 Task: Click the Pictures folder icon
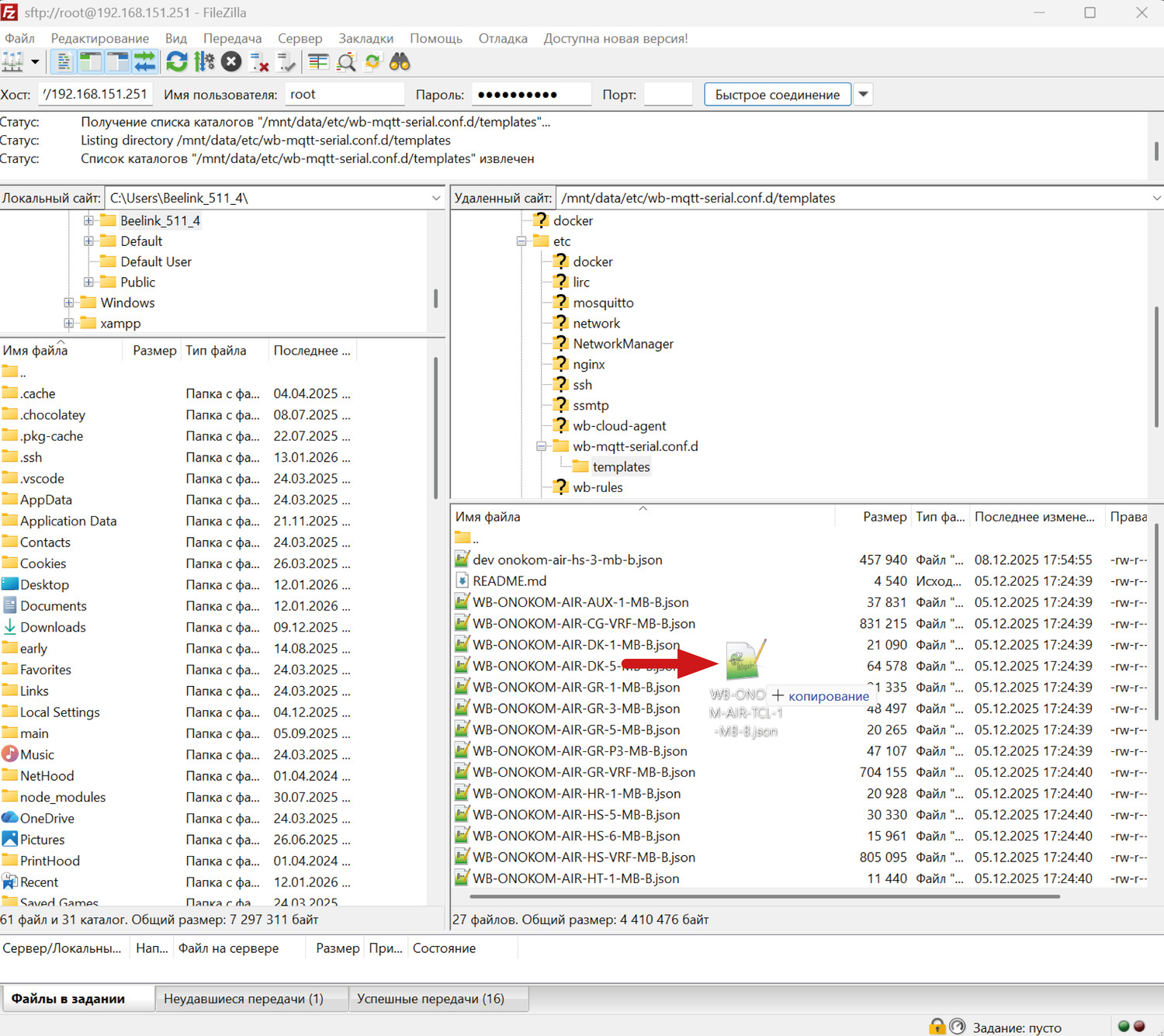click(x=10, y=839)
